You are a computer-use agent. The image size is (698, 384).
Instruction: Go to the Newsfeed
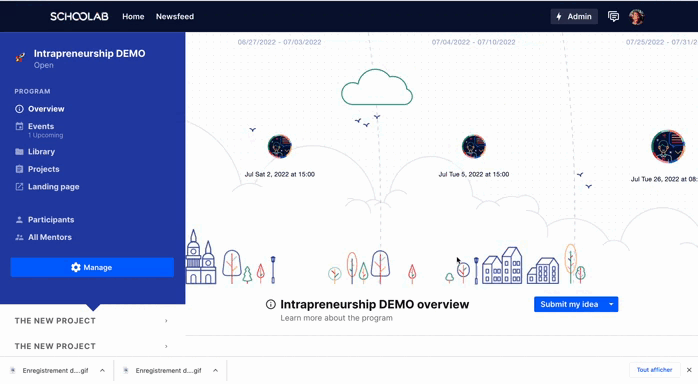tap(174, 16)
